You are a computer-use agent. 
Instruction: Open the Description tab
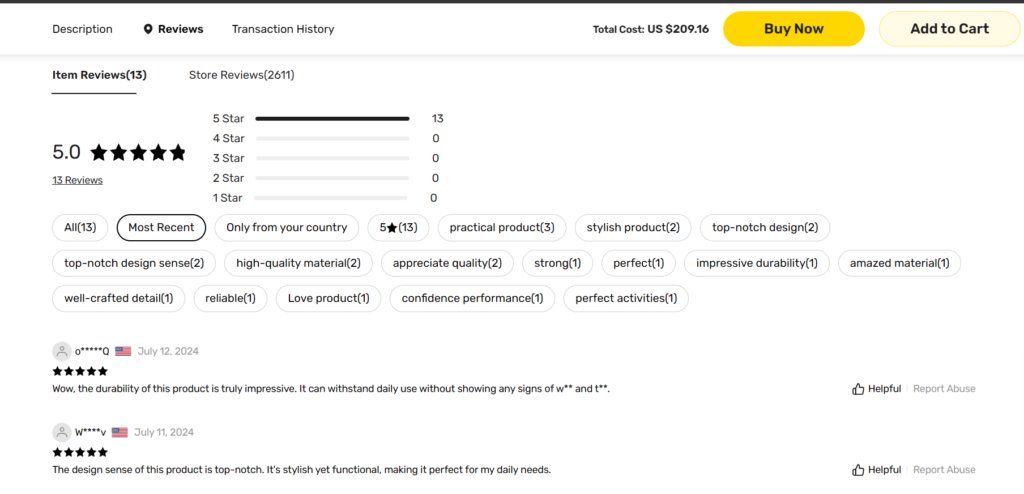(x=82, y=29)
